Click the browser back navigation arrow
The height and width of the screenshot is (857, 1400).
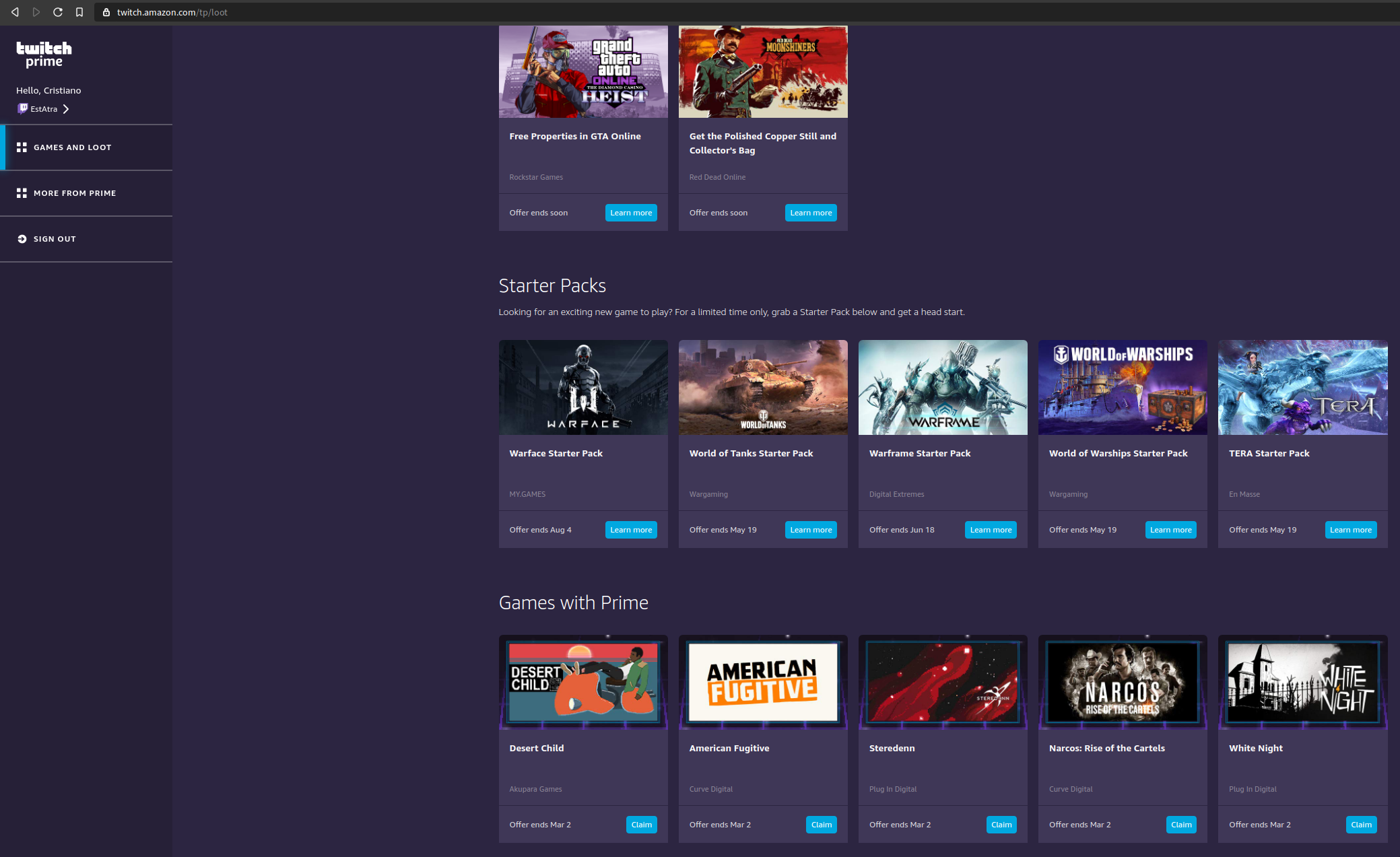(x=15, y=11)
